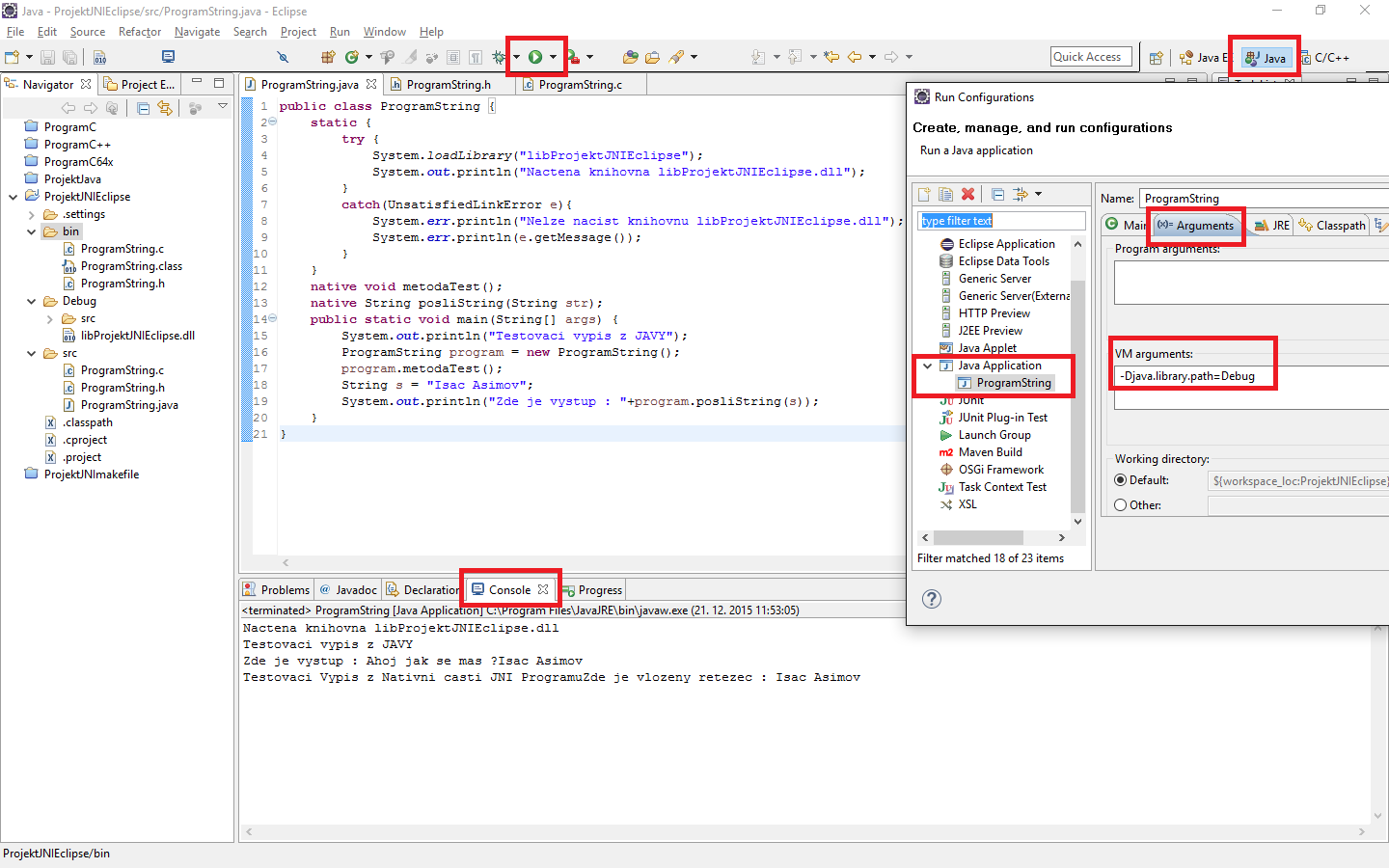Switch to the Java perspective icon
The height and width of the screenshot is (868, 1389).
pyautogui.click(x=1264, y=57)
